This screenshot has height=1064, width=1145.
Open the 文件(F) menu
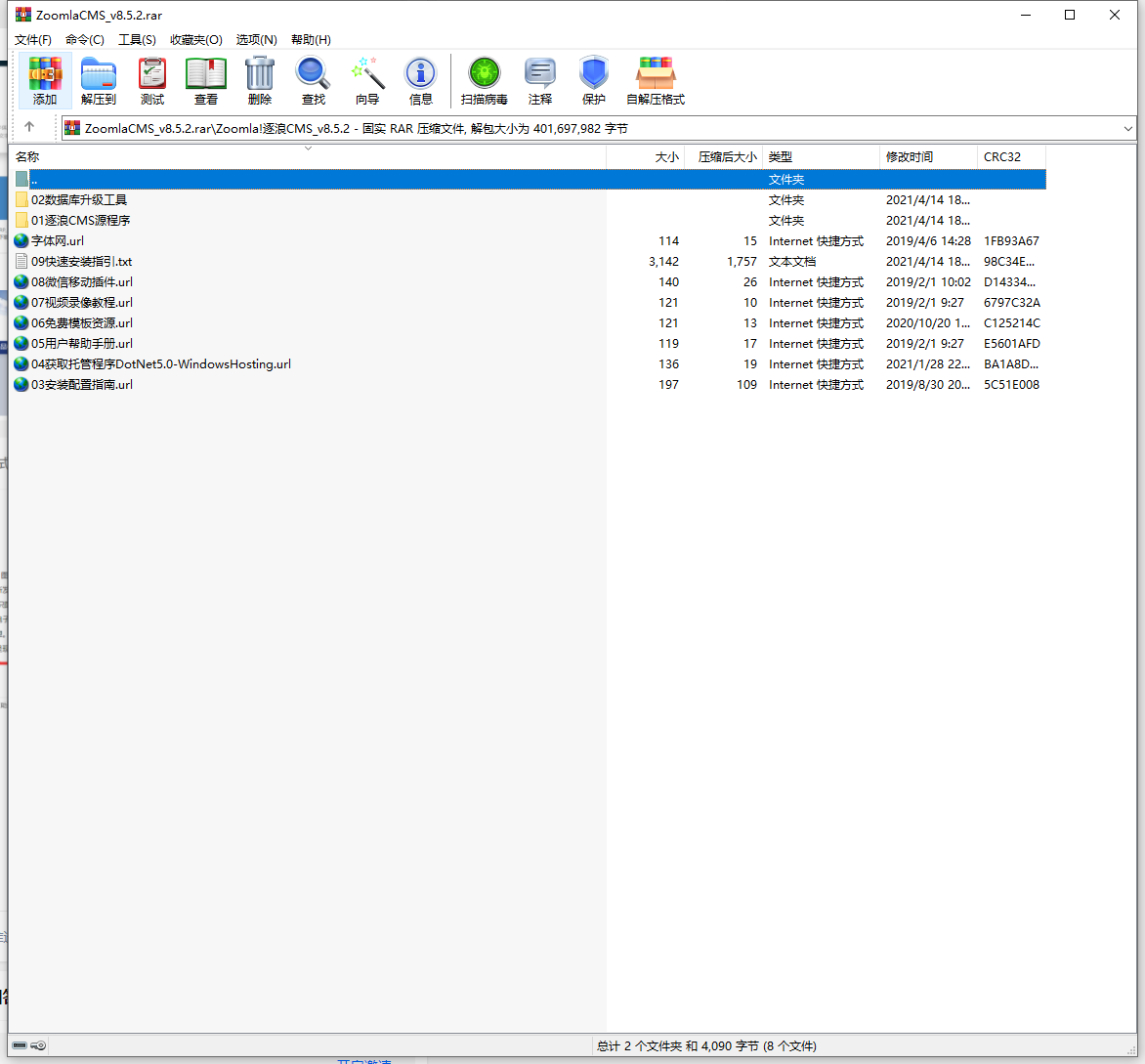33,39
